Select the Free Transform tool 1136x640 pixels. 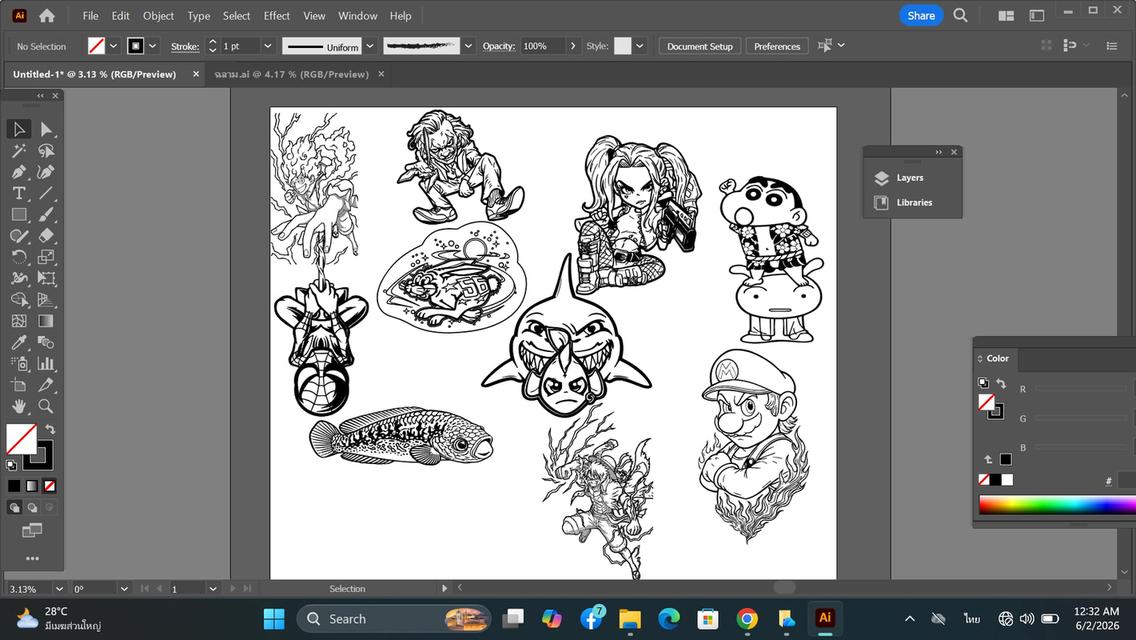pos(46,278)
